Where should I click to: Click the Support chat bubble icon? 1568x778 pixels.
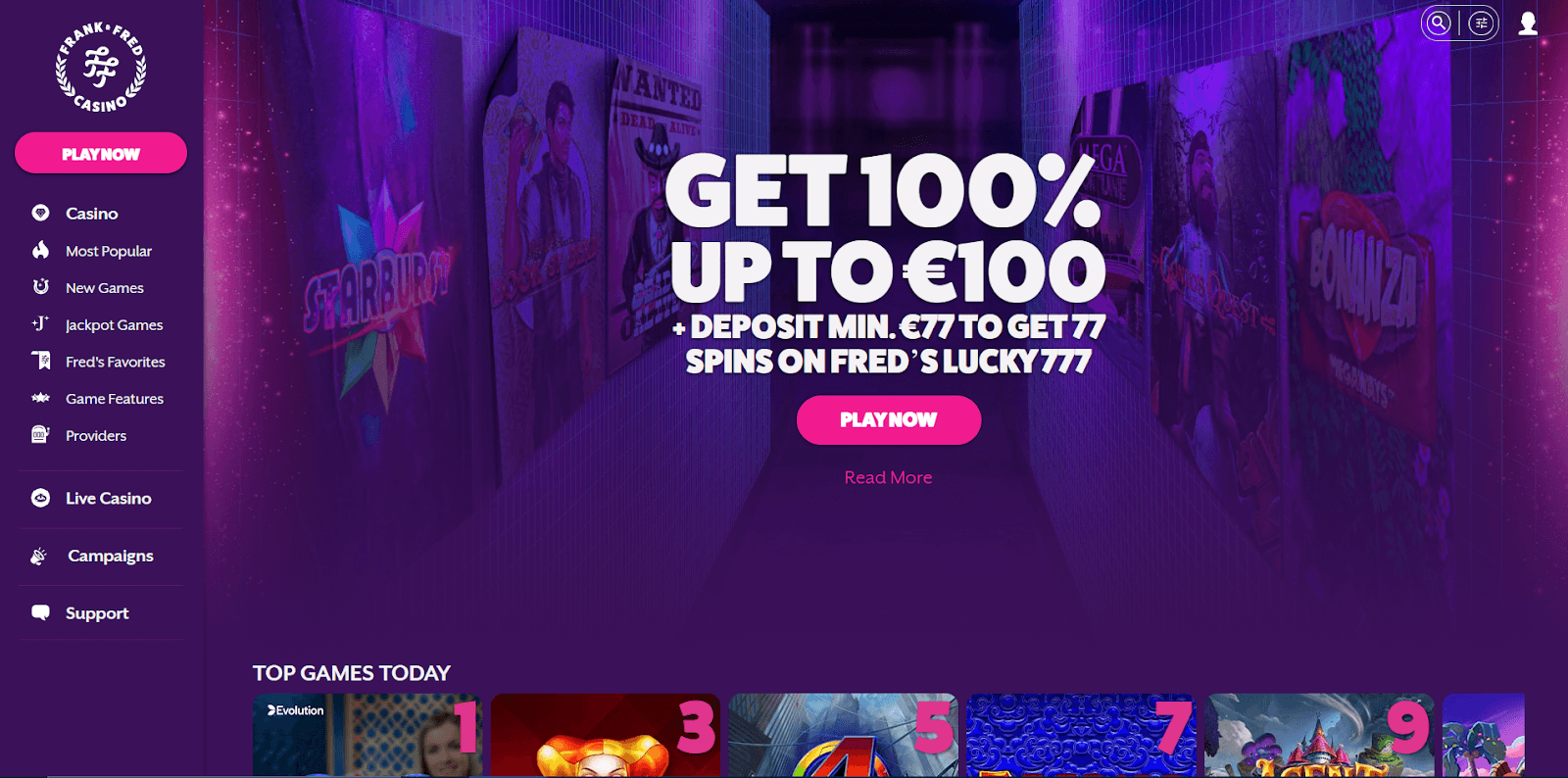[x=40, y=612]
